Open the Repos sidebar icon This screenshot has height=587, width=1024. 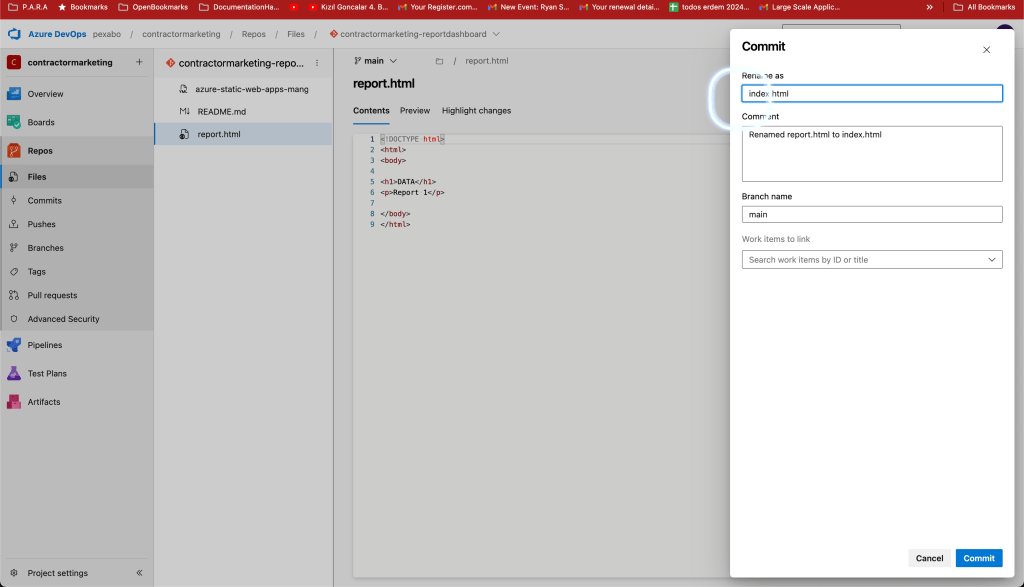(x=14, y=151)
